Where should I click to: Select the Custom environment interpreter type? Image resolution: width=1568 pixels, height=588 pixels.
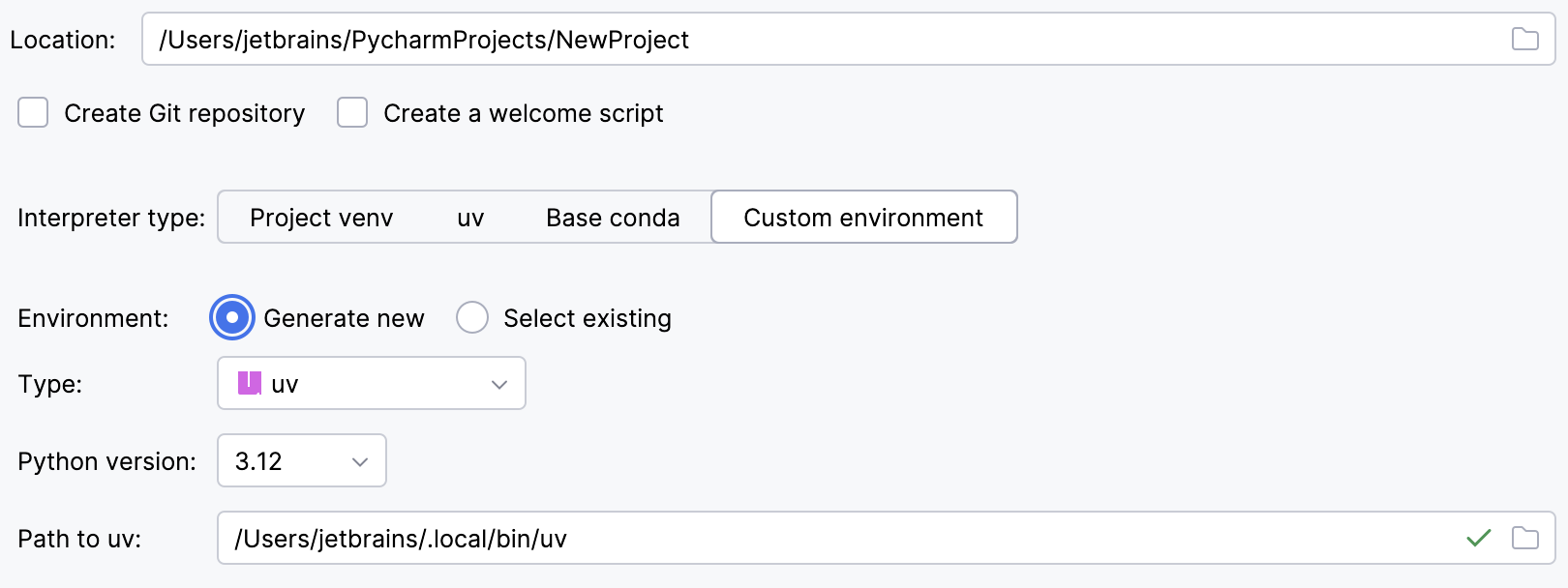(863, 218)
